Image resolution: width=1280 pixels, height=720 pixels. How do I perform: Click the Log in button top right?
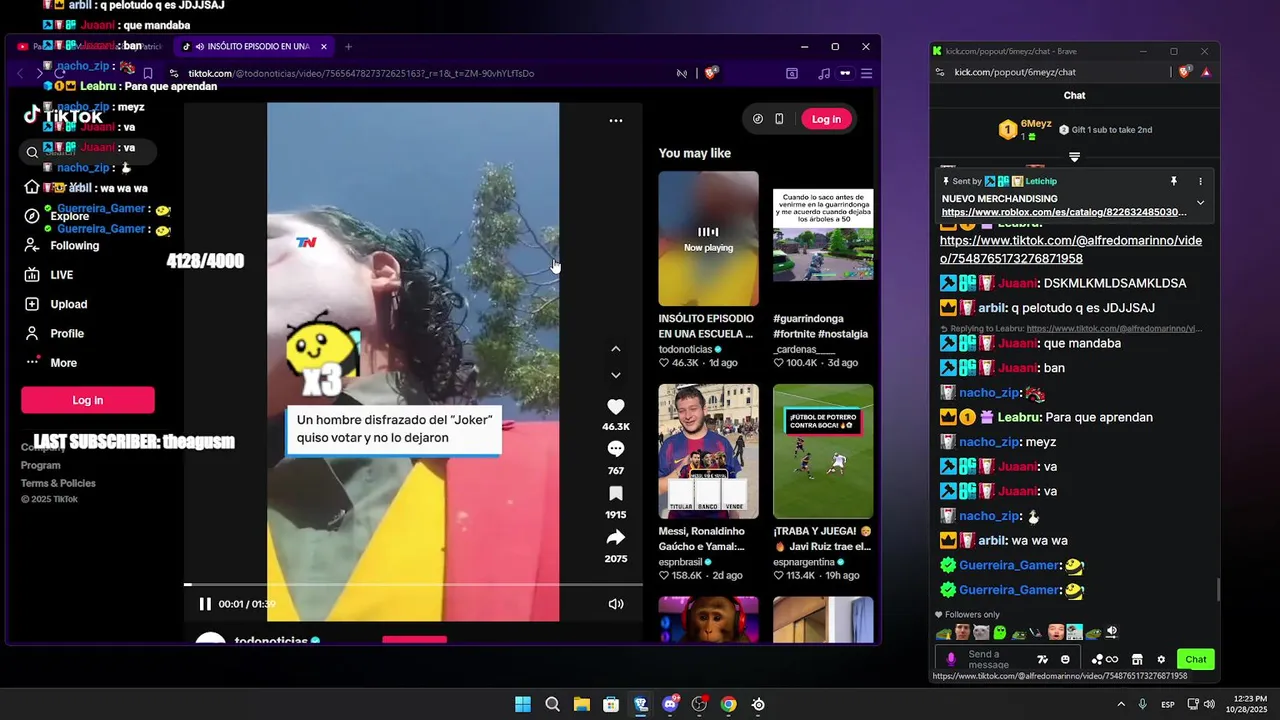[x=826, y=119]
